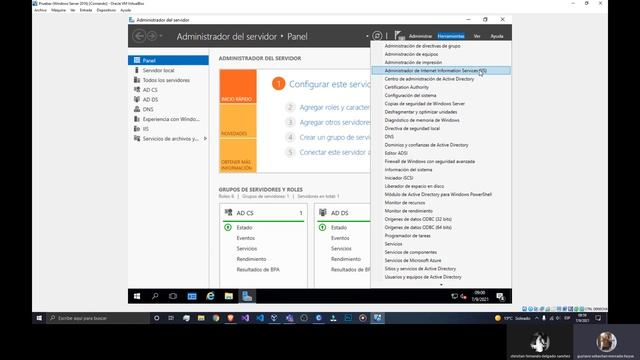The image size is (640, 360).
Task: Open Visual Studio Code from host taskbar
Action: 260,318
